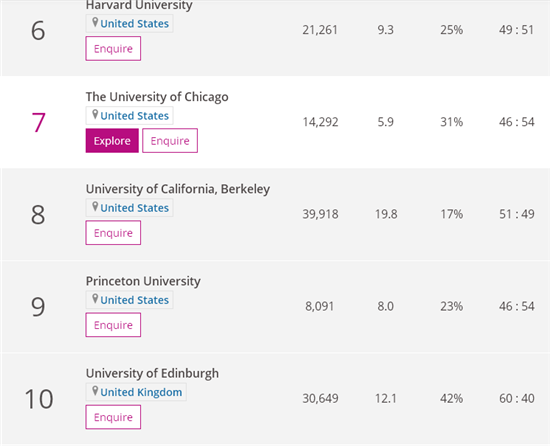Viewport: 550px width, 446px height.
Task: Enquire about Harvard University
Action: point(113,48)
